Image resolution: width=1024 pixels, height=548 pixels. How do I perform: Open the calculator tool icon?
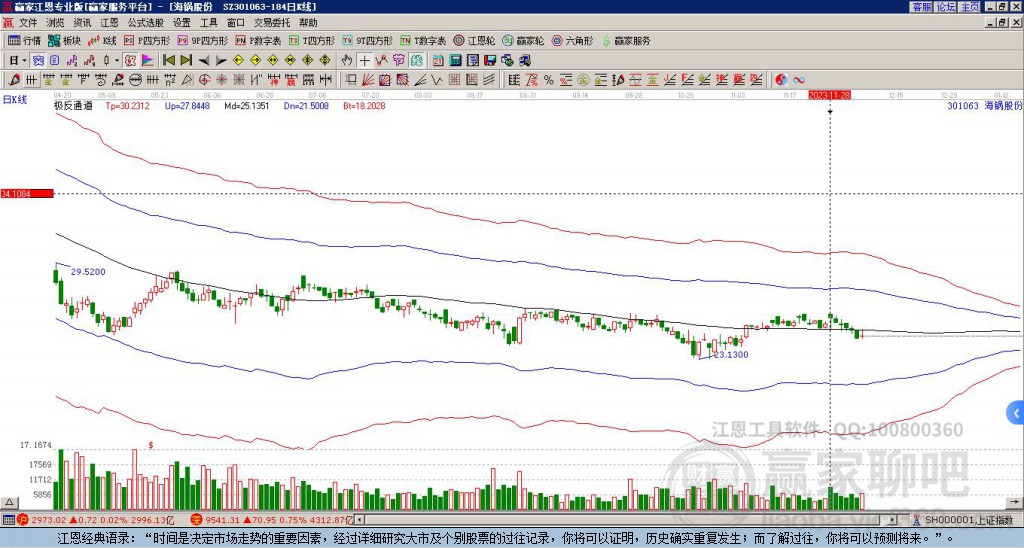(x=455, y=61)
